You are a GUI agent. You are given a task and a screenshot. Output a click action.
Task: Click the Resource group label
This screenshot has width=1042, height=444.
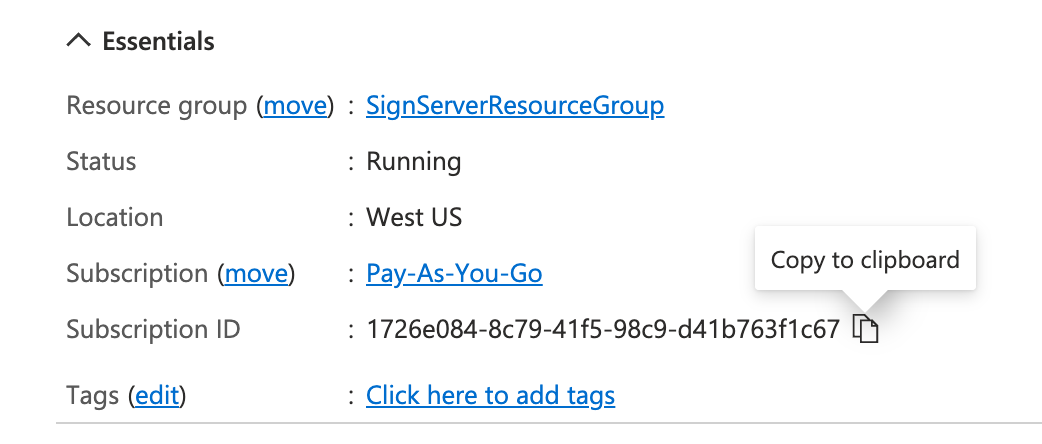pos(156,105)
